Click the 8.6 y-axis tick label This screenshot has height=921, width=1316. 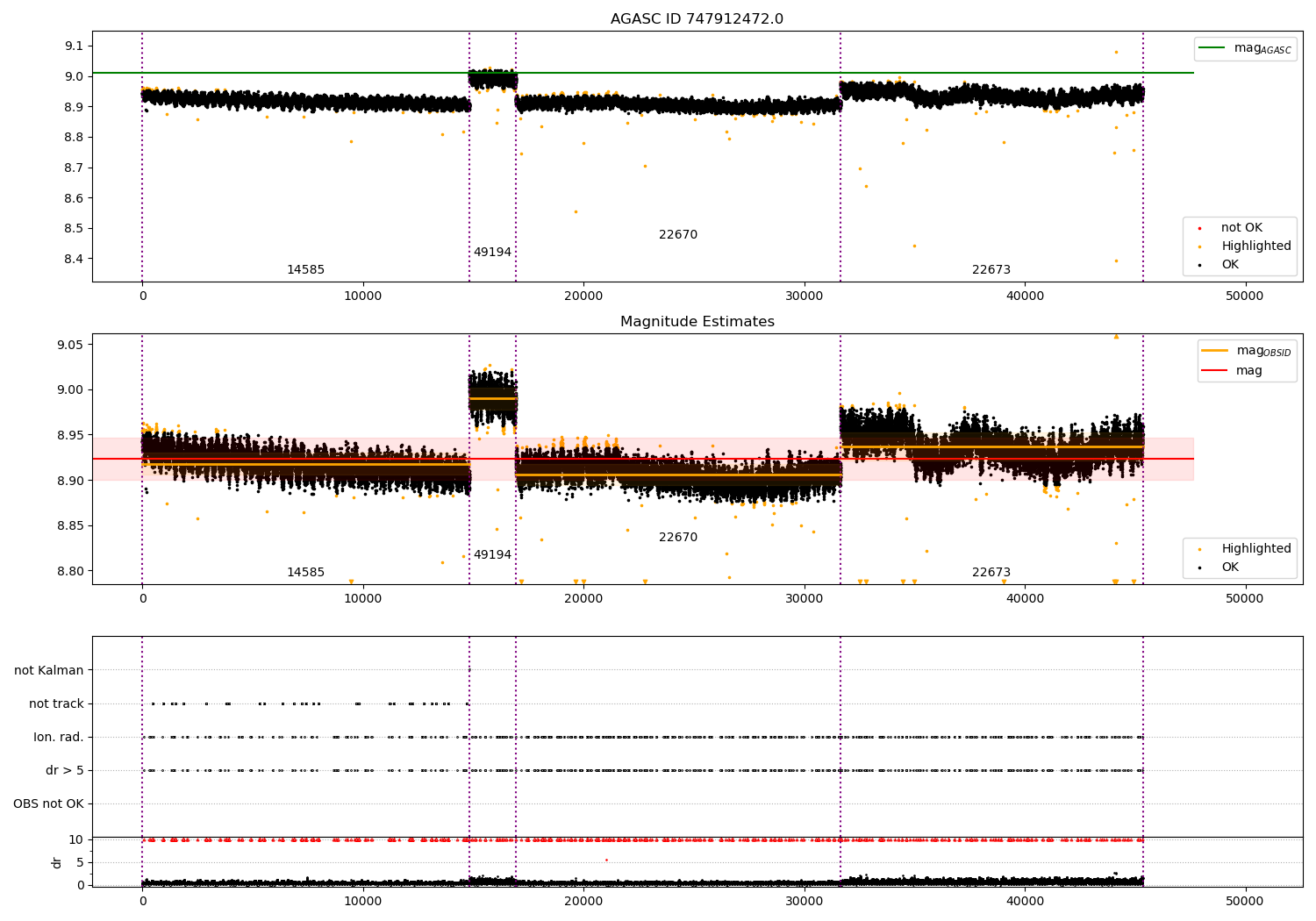pos(75,198)
